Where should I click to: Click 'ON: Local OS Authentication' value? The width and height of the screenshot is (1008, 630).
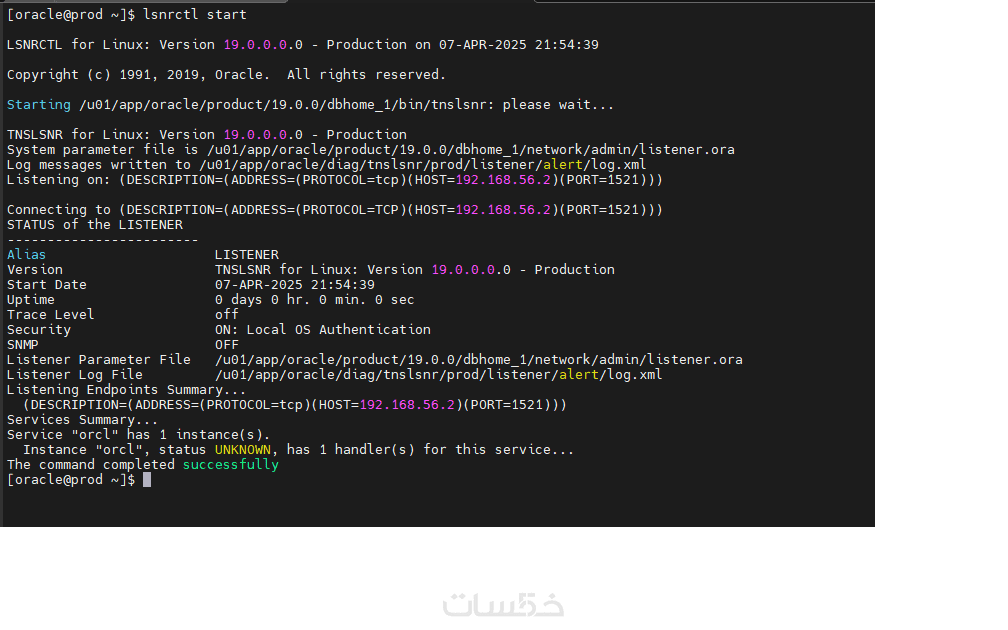pyautogui.click(x=323, y=330)
